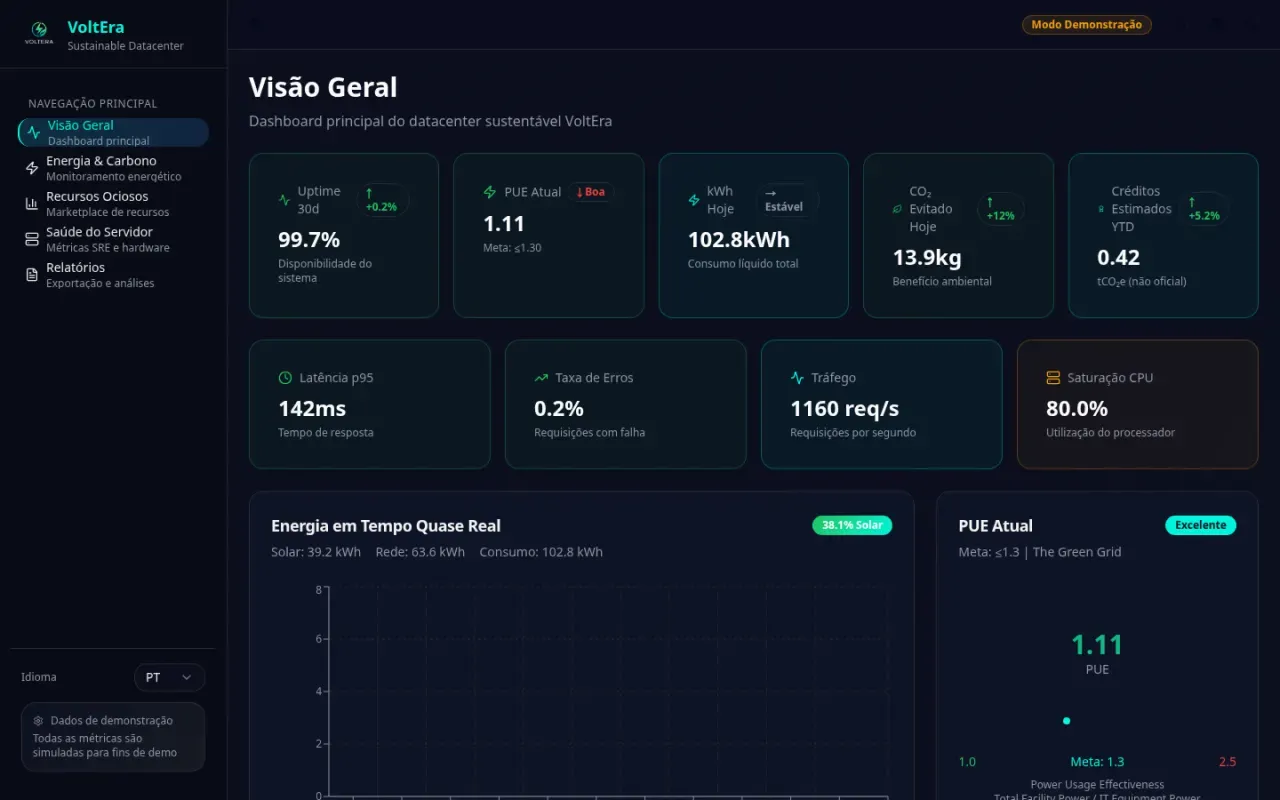The height and width of the screenshot is (800, 1280).
Task: Click the Visão Geral page heading
Action: click(323, 87)
